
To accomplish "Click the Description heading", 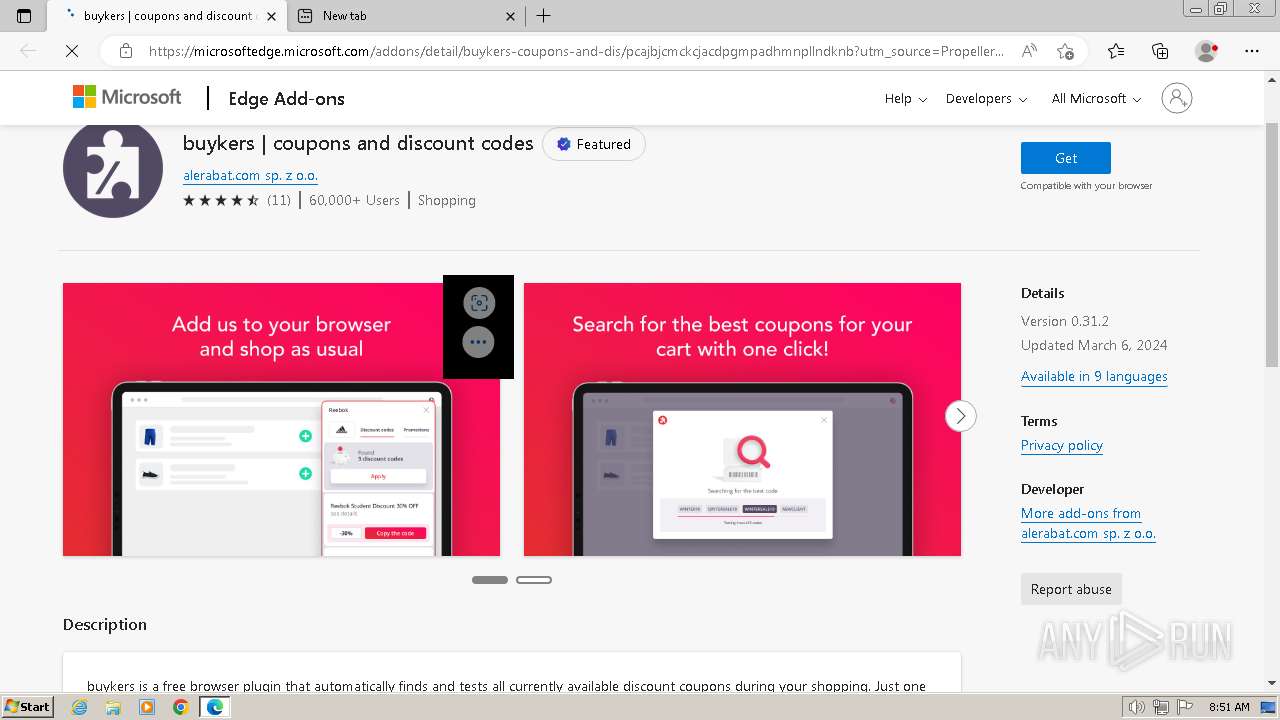I will click(x=105, y=624).
